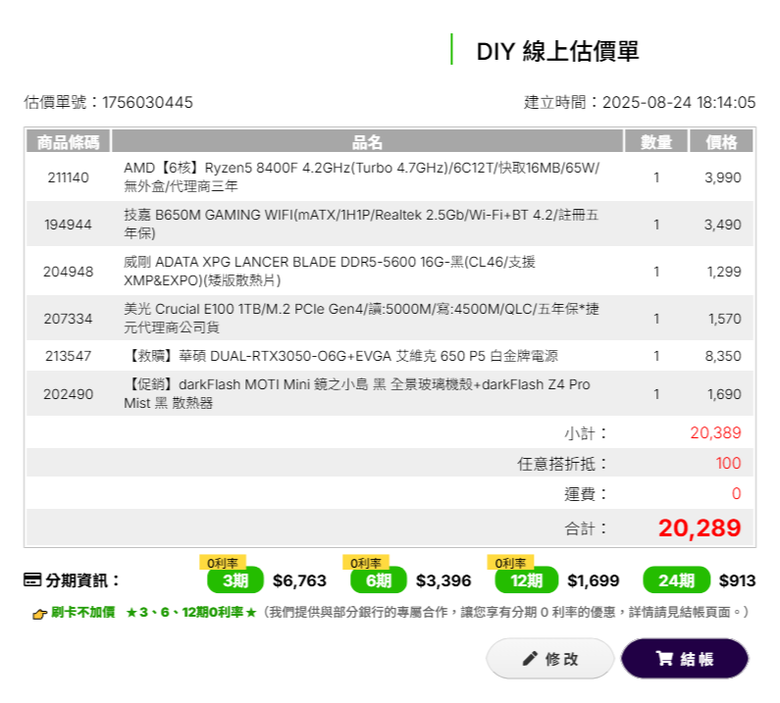The height and width of the screenshot is (703, 780).
Task: Click the 數量 column header
Action: click(x=656, y=141)
